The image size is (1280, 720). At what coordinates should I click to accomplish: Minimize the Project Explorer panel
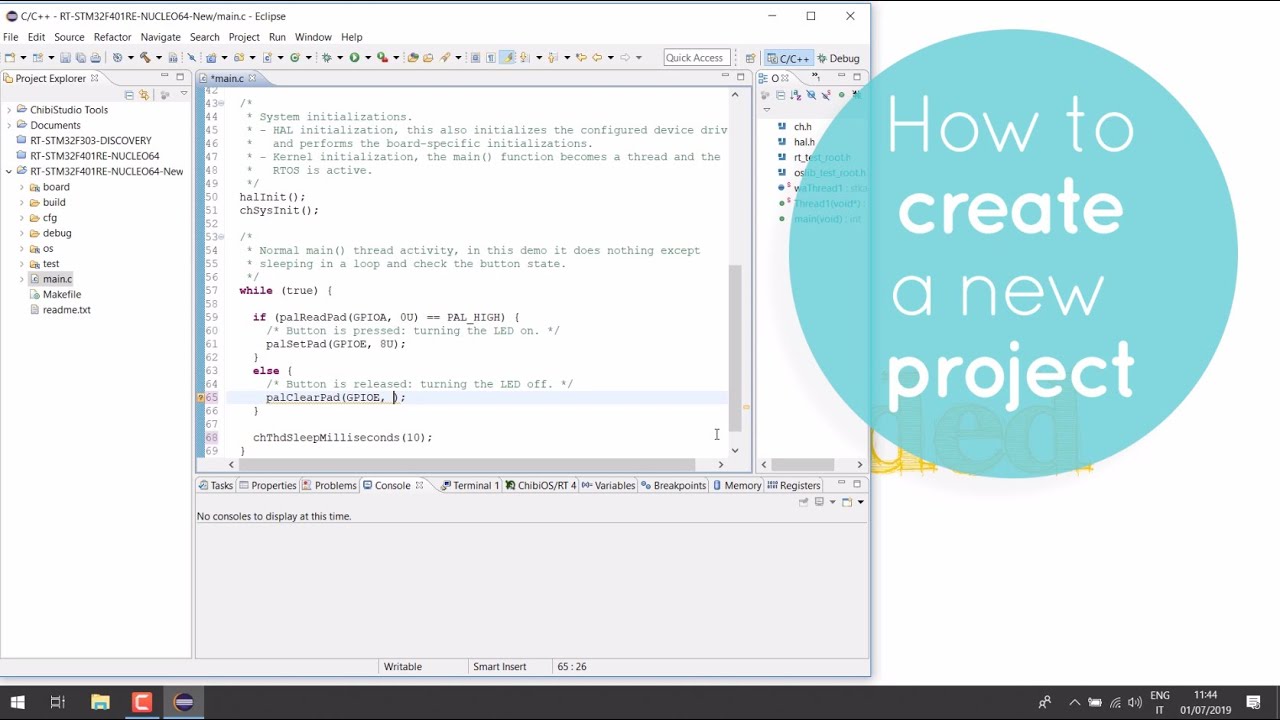pyautogui.click(x=164, y=76)
